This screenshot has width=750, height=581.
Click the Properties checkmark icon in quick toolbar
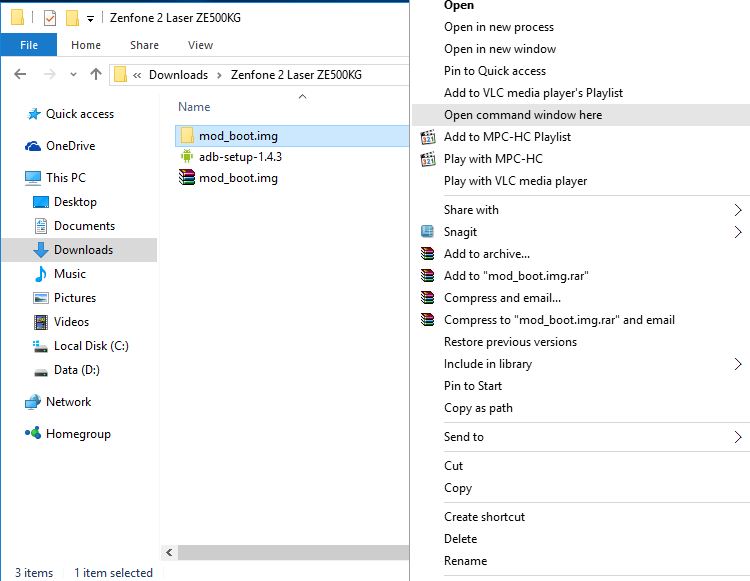pyautogui.click(x=50, y=18)
